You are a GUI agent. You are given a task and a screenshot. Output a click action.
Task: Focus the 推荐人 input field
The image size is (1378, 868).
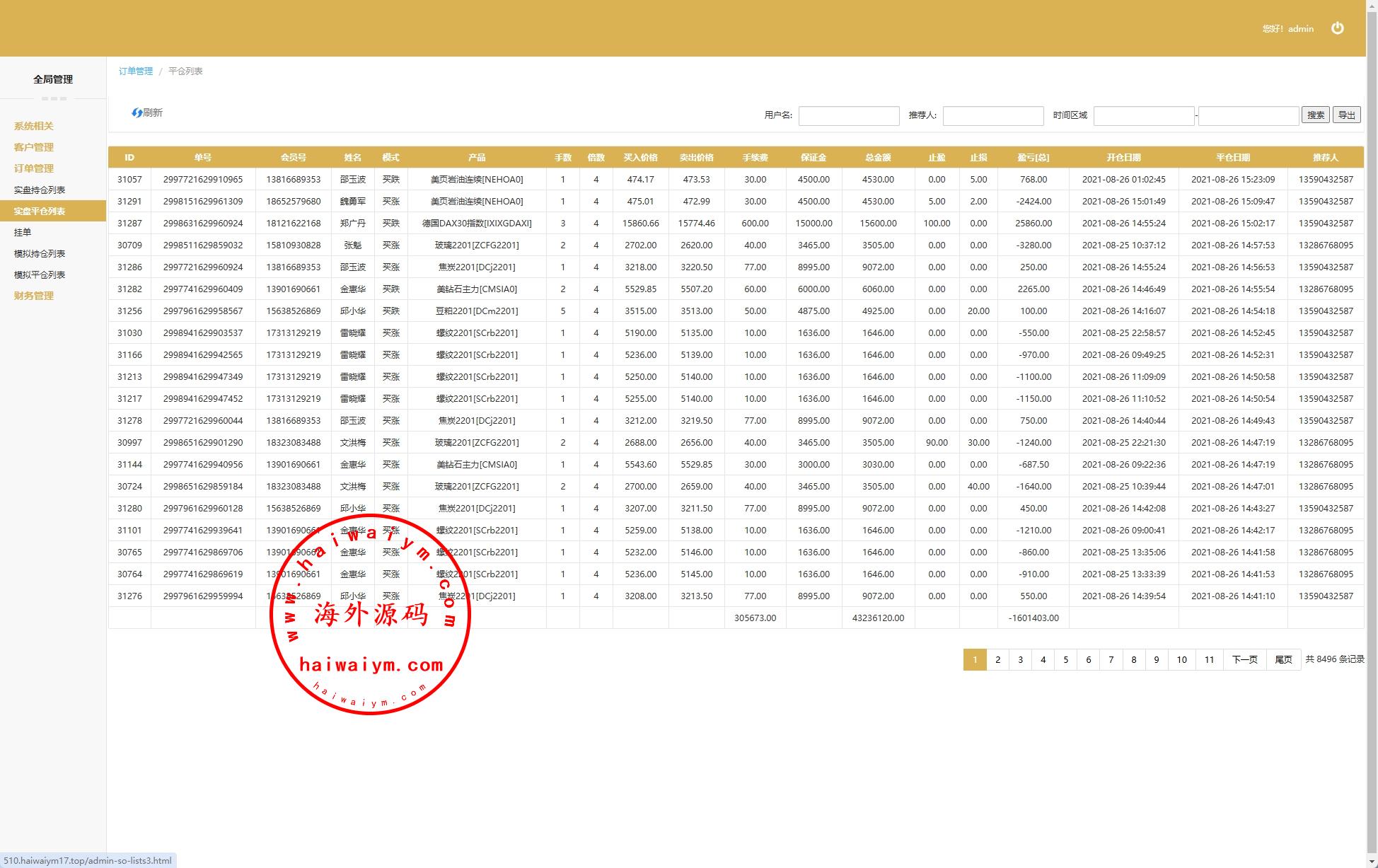992,116
